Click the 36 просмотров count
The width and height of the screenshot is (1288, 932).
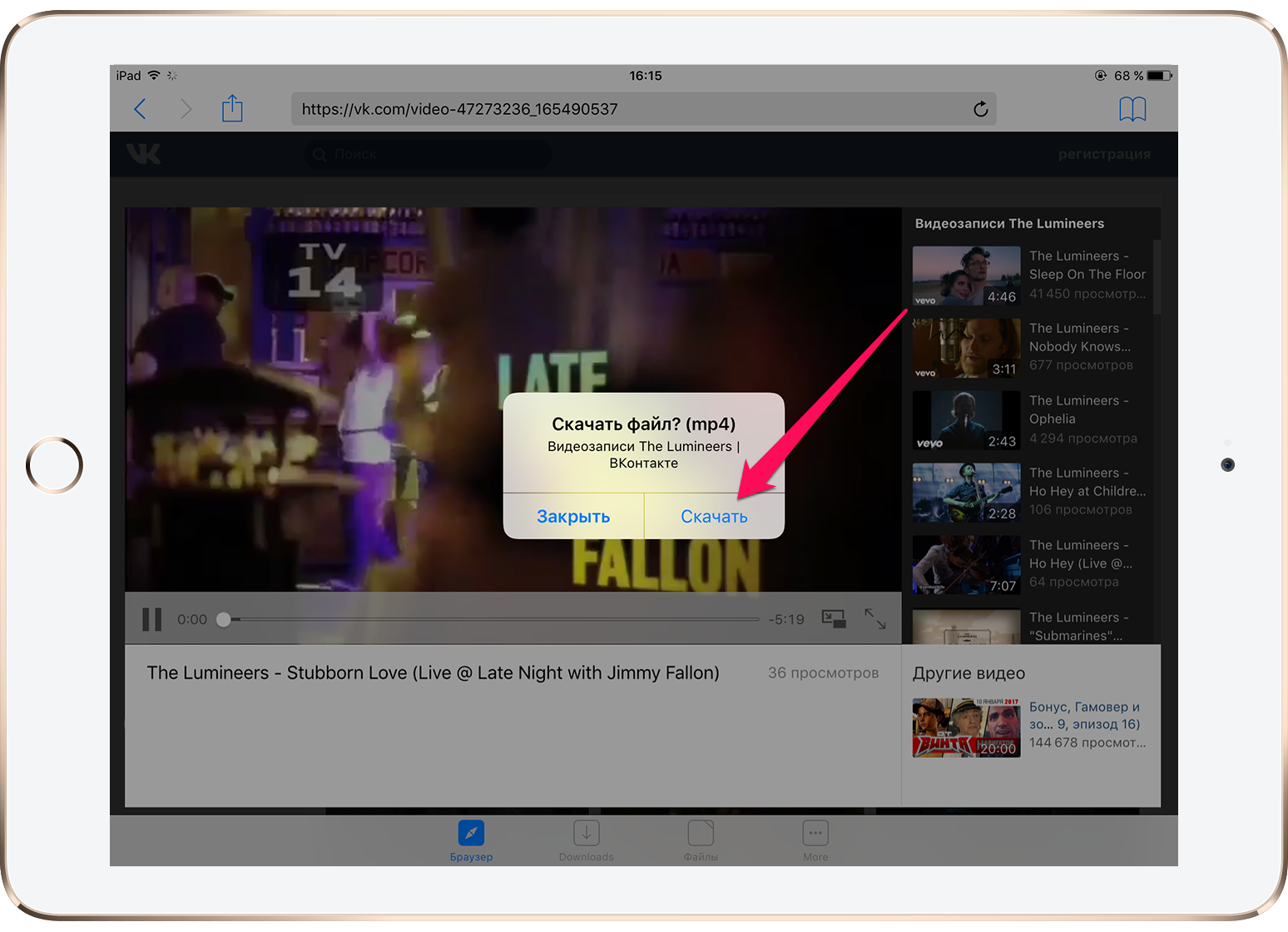point(823,672)
